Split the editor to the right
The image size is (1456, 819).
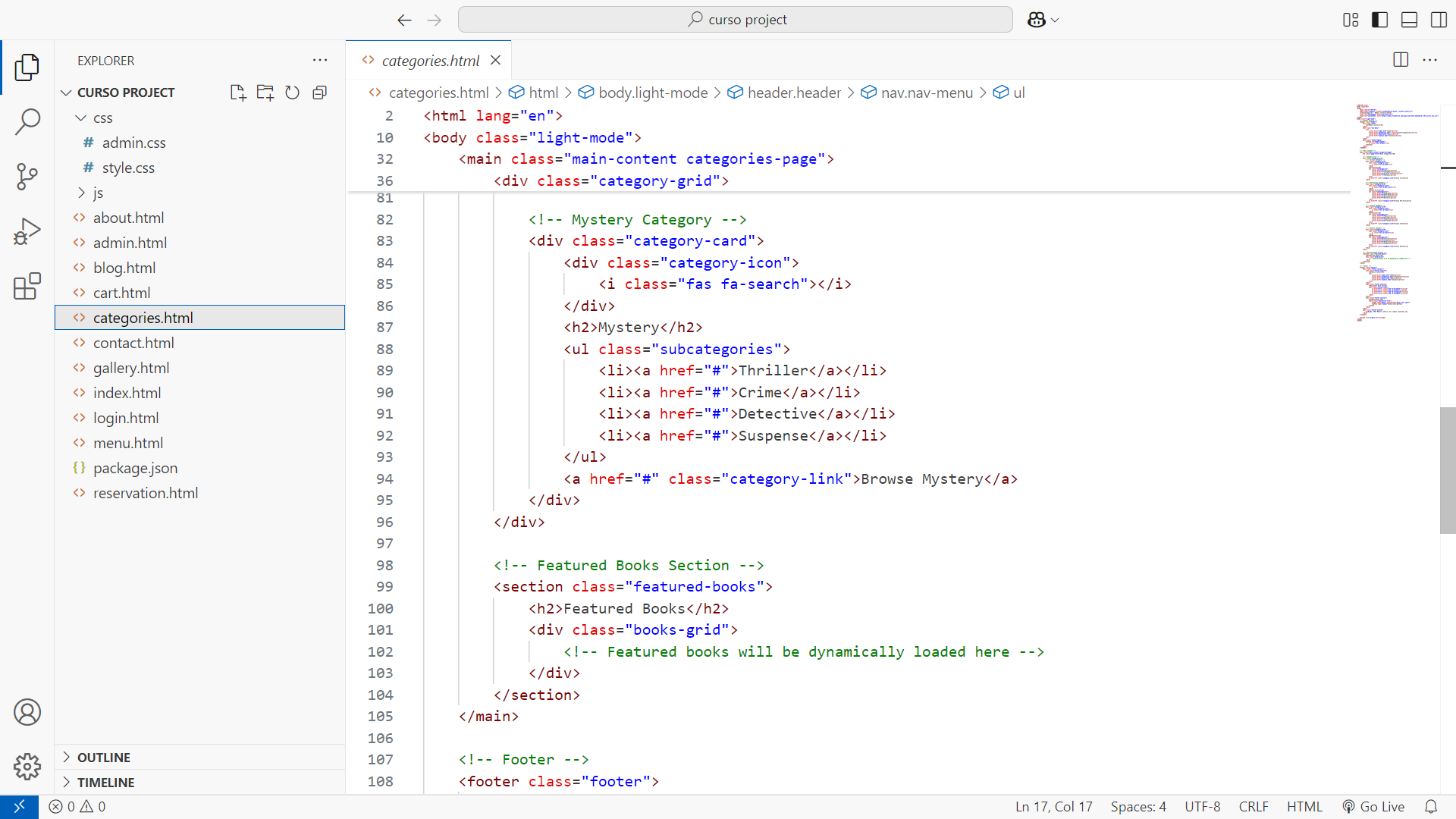pos(1401,60)
